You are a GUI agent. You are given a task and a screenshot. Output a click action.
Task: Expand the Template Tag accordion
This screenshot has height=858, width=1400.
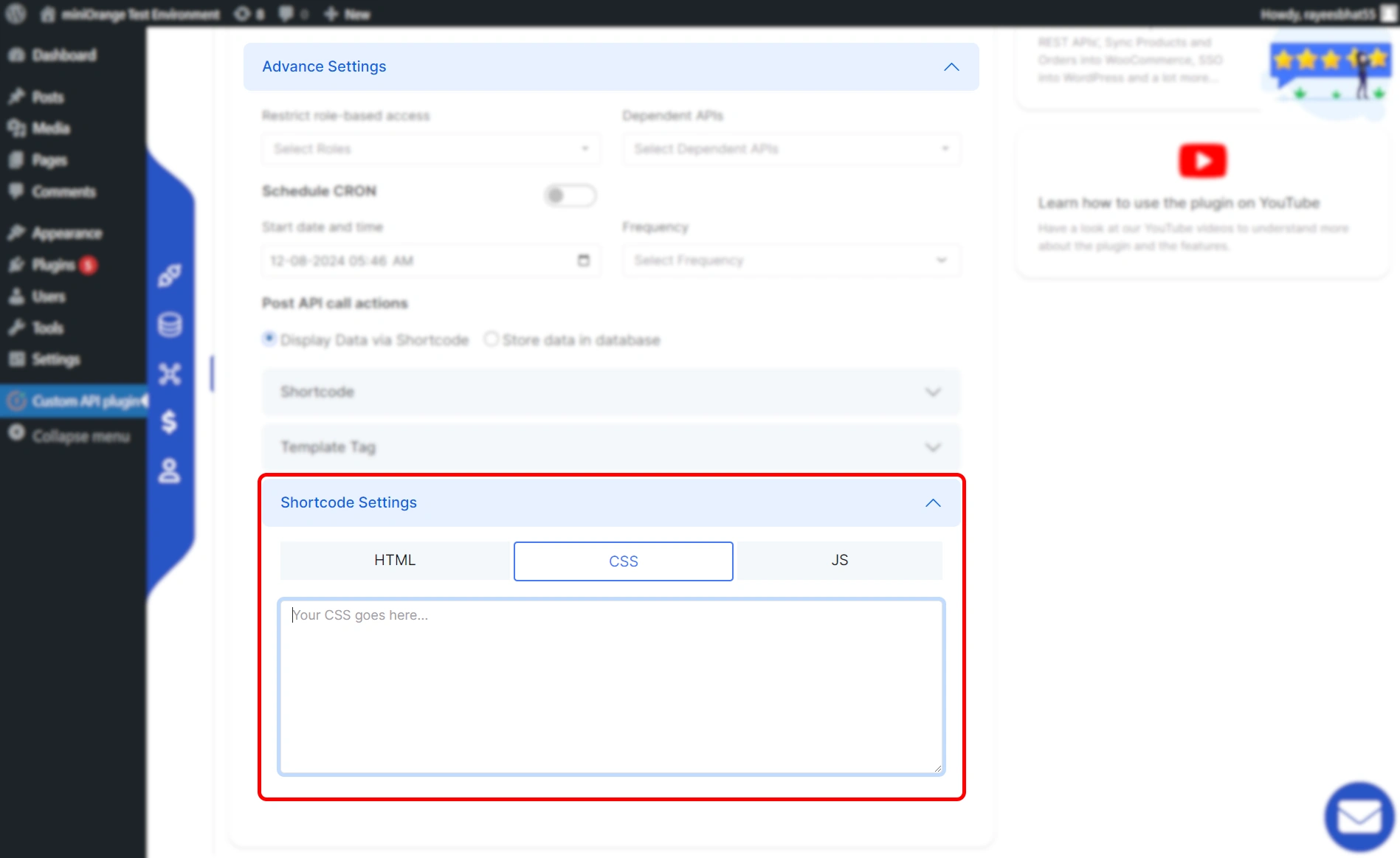tap(611, 447)
